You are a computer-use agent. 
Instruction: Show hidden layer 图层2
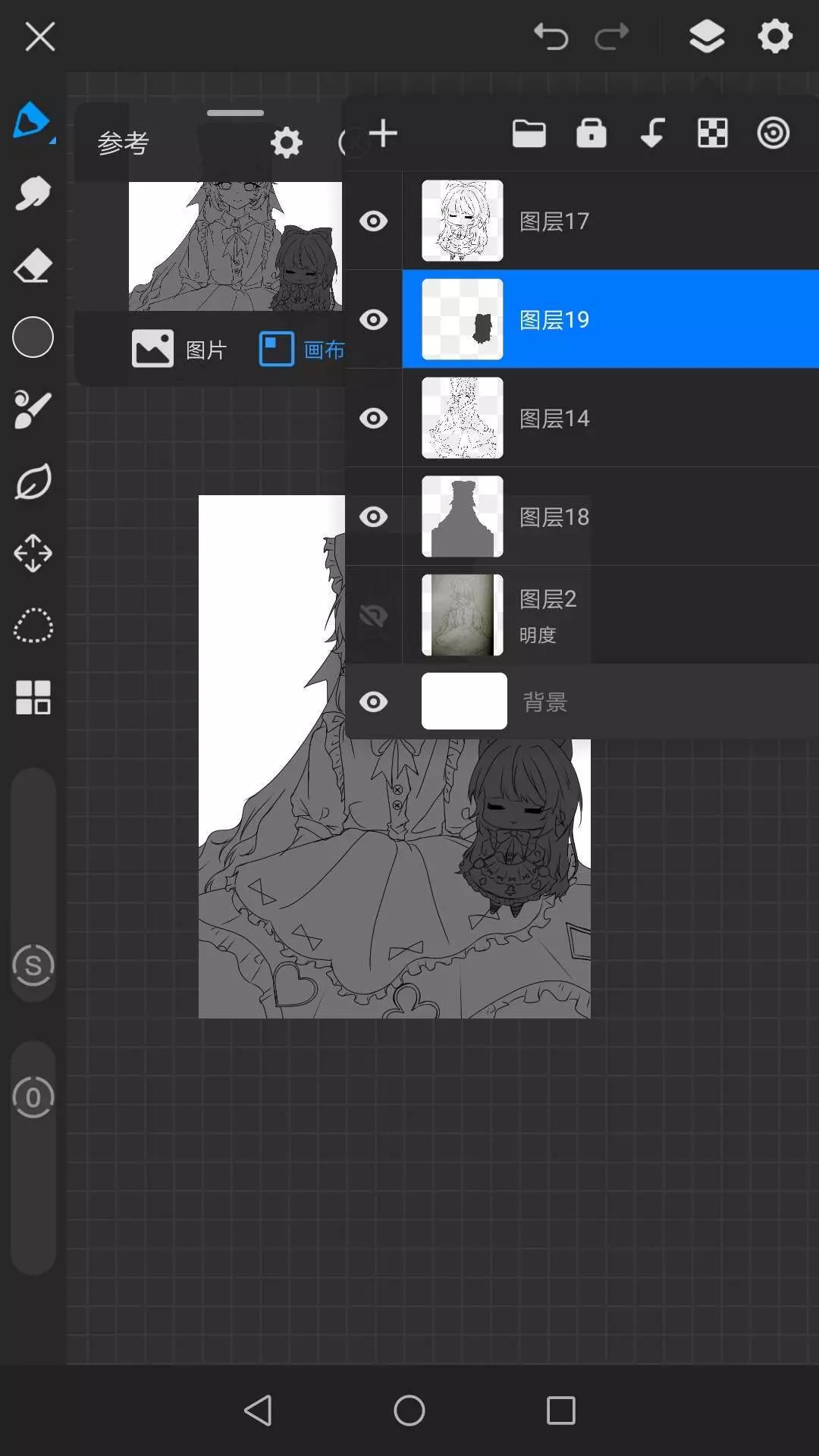(x=373, y=616)
